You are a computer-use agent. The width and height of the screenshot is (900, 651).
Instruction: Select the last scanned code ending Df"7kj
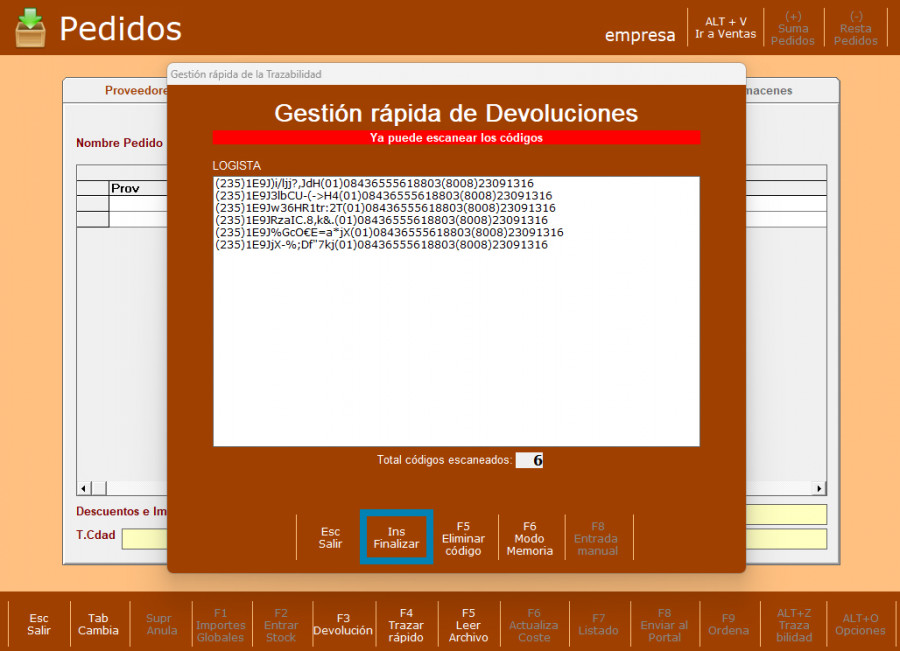pos(381,244)
